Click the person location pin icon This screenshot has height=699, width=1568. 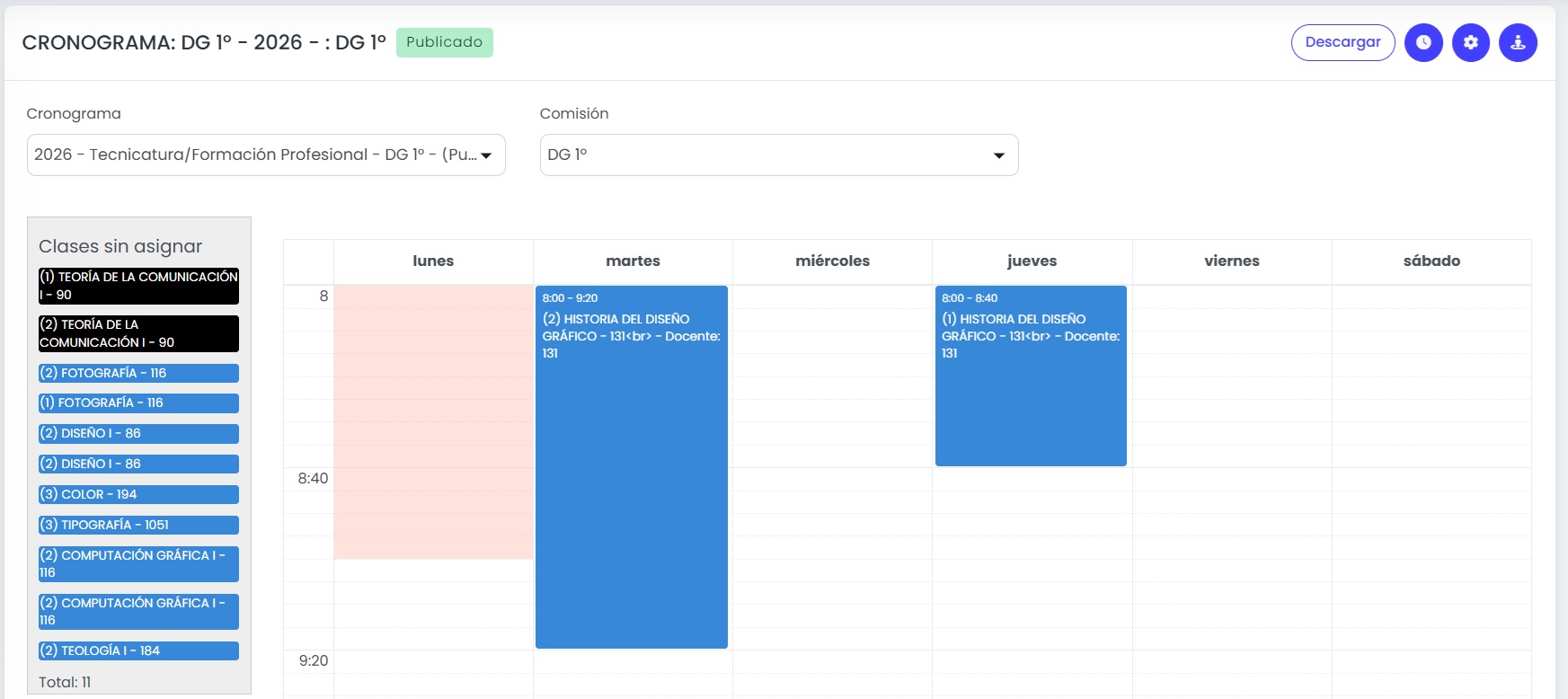coord(1519,42)
